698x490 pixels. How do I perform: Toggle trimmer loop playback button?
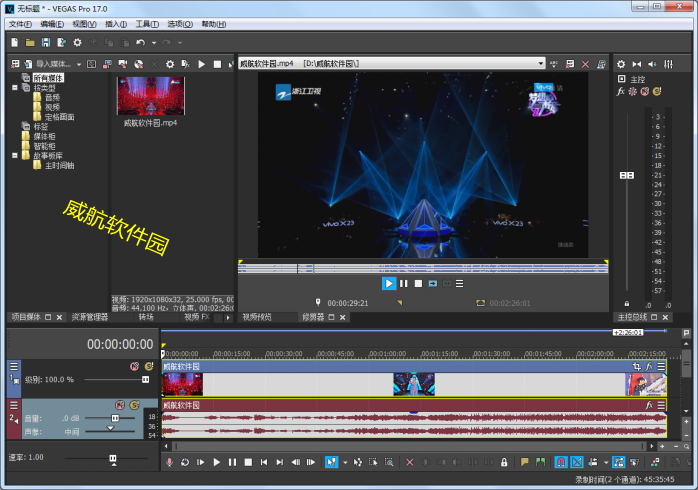[x=433, y=283]
